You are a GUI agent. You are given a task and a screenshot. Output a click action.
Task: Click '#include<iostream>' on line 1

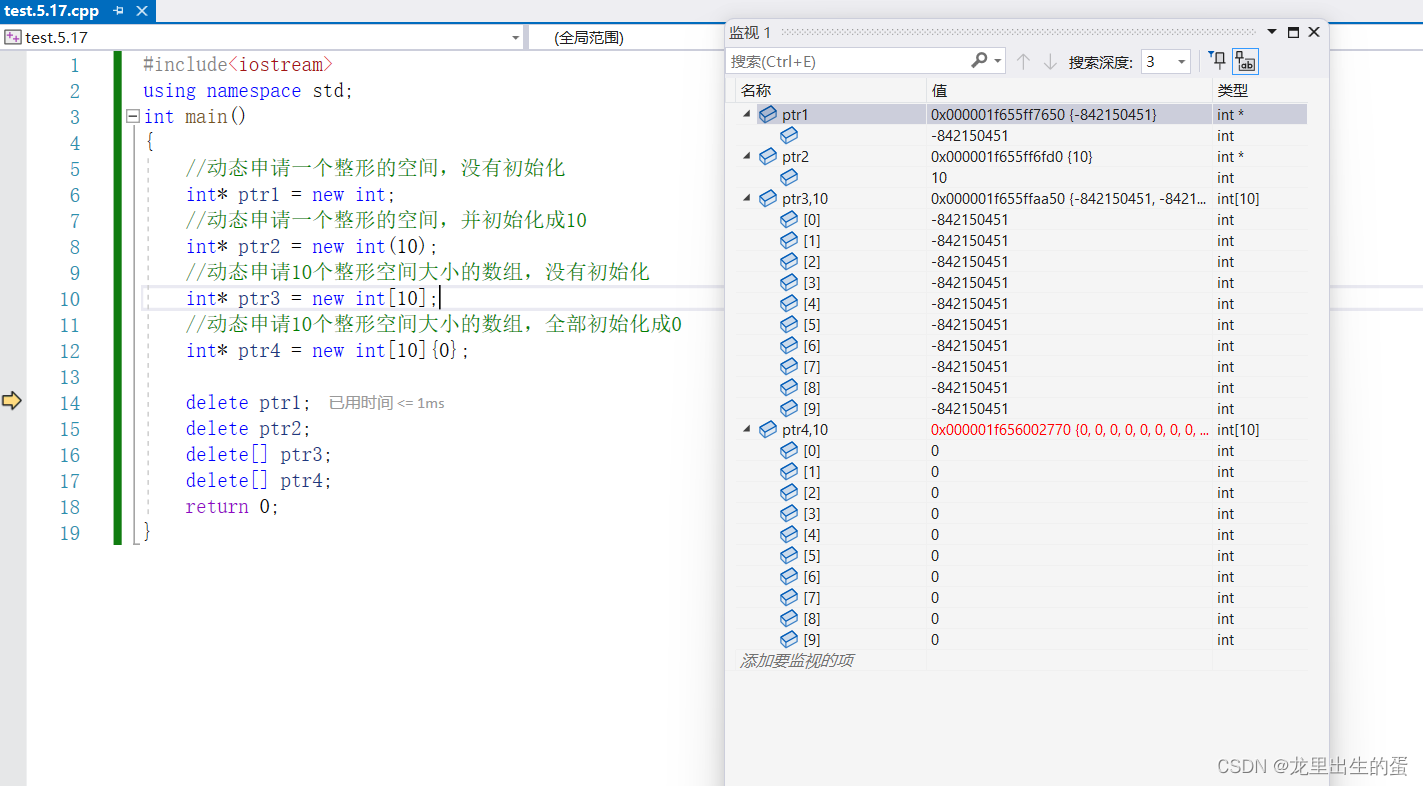pos(238,65)
